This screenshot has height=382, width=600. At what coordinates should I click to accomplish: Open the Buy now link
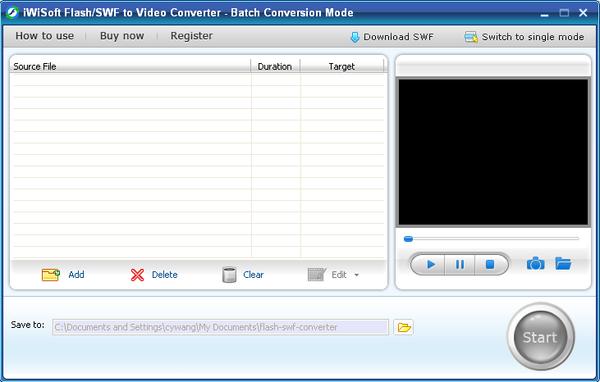coord(122,36)
